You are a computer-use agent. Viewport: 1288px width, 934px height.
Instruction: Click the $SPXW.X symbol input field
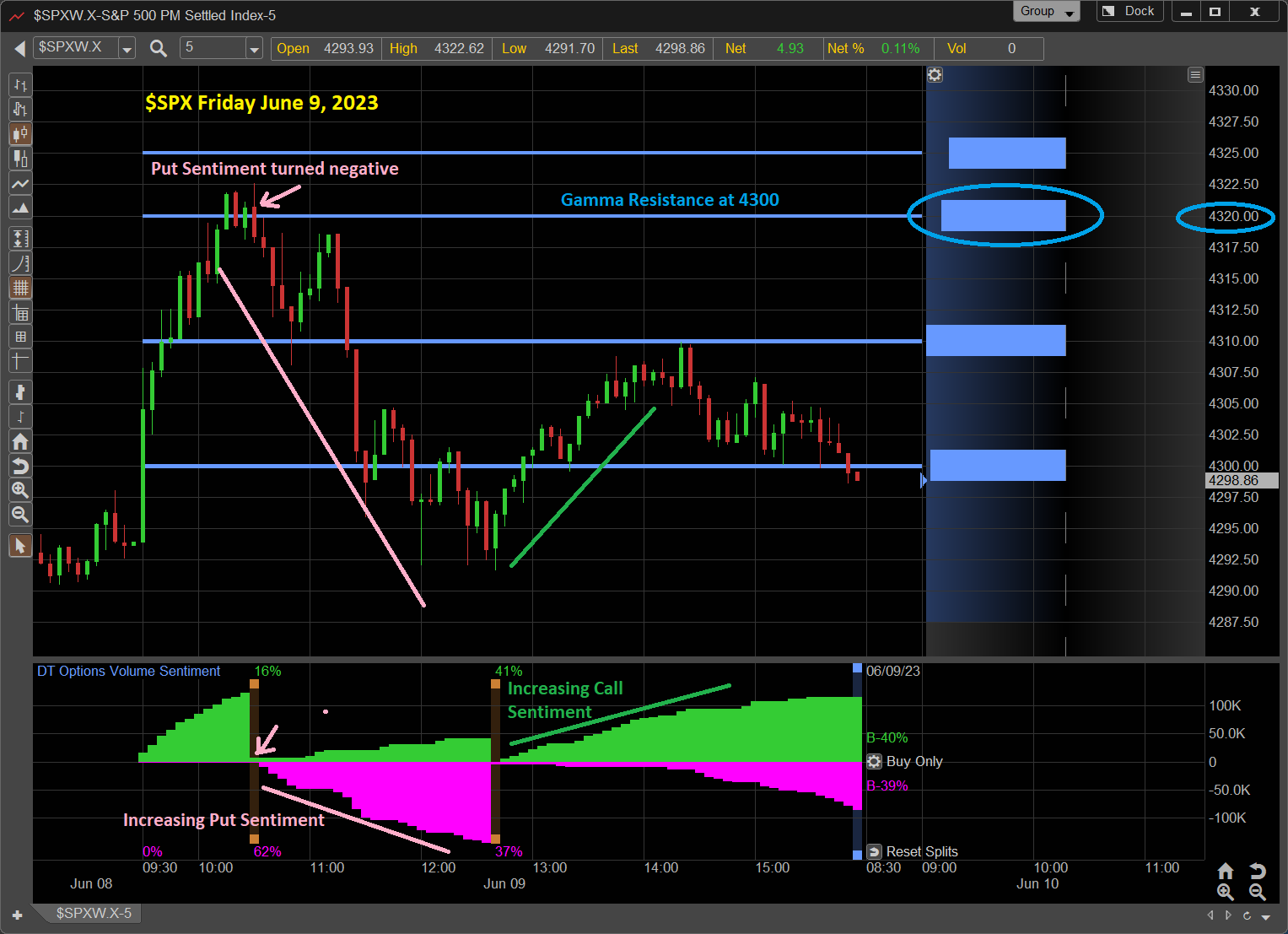tap(77, 48)
